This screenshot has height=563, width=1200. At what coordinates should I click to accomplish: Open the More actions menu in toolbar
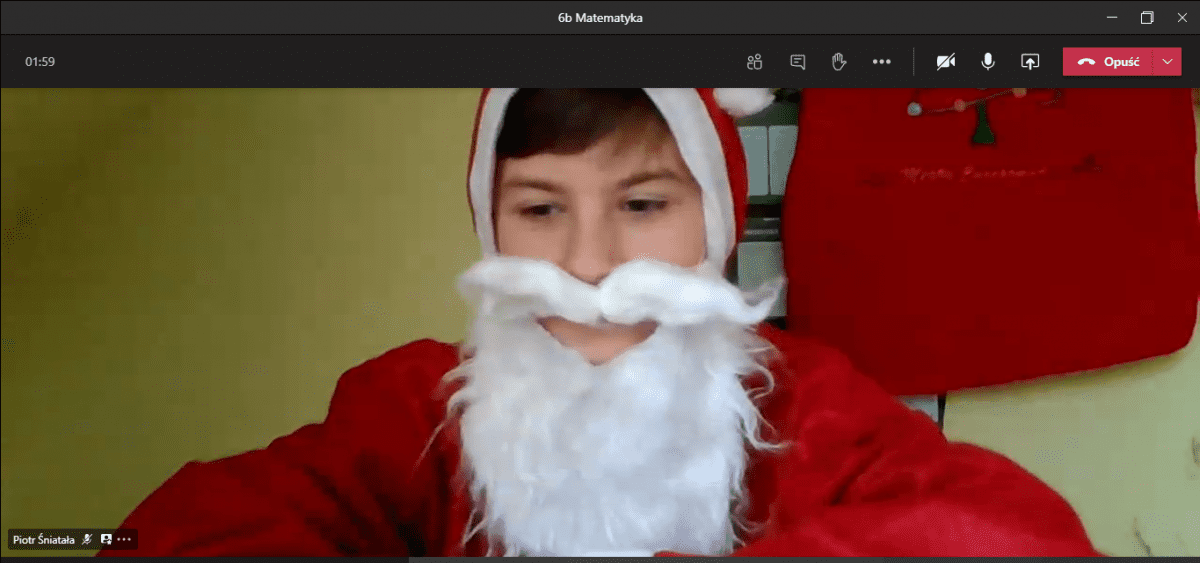click(x=881, y=62)
